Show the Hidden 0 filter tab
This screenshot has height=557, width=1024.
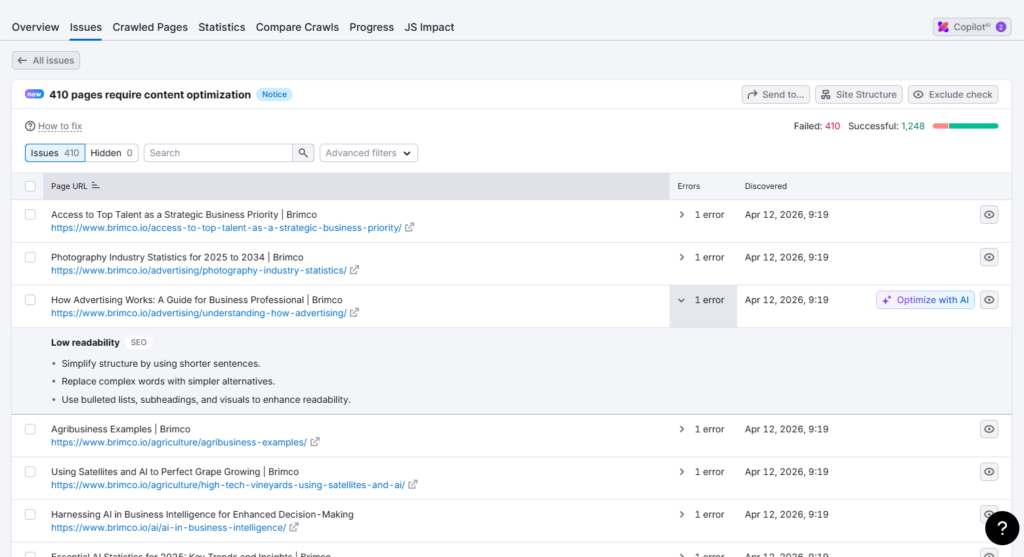112,153
